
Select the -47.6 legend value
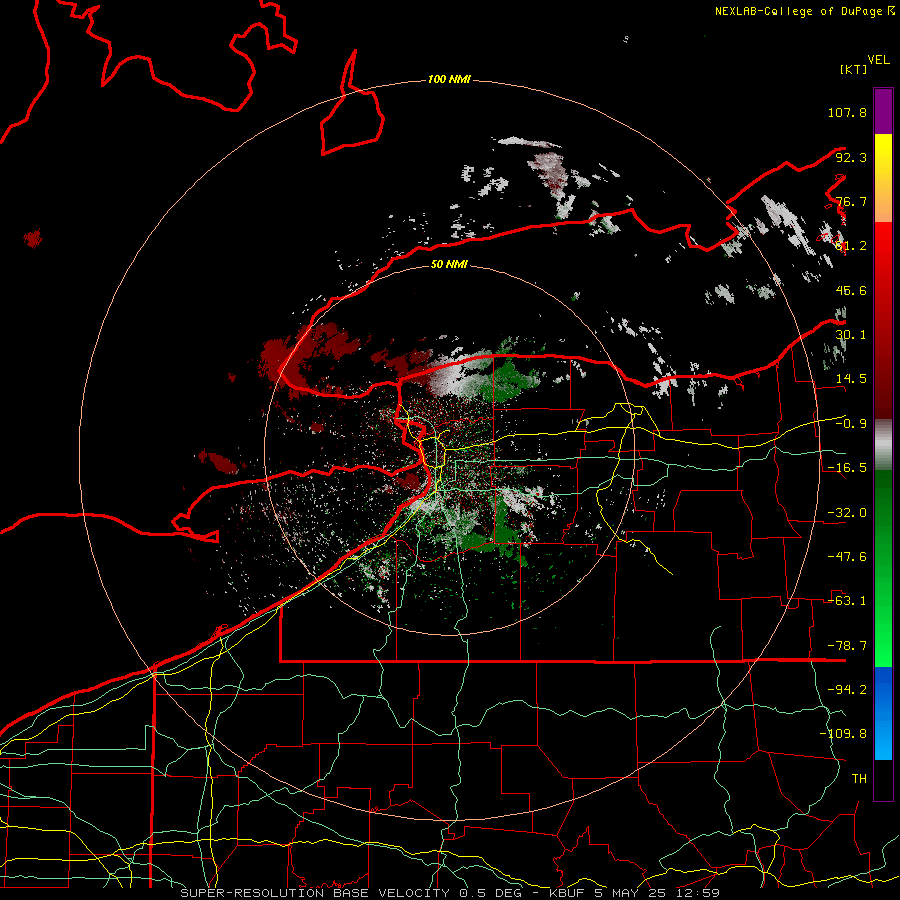click(847, 557)
